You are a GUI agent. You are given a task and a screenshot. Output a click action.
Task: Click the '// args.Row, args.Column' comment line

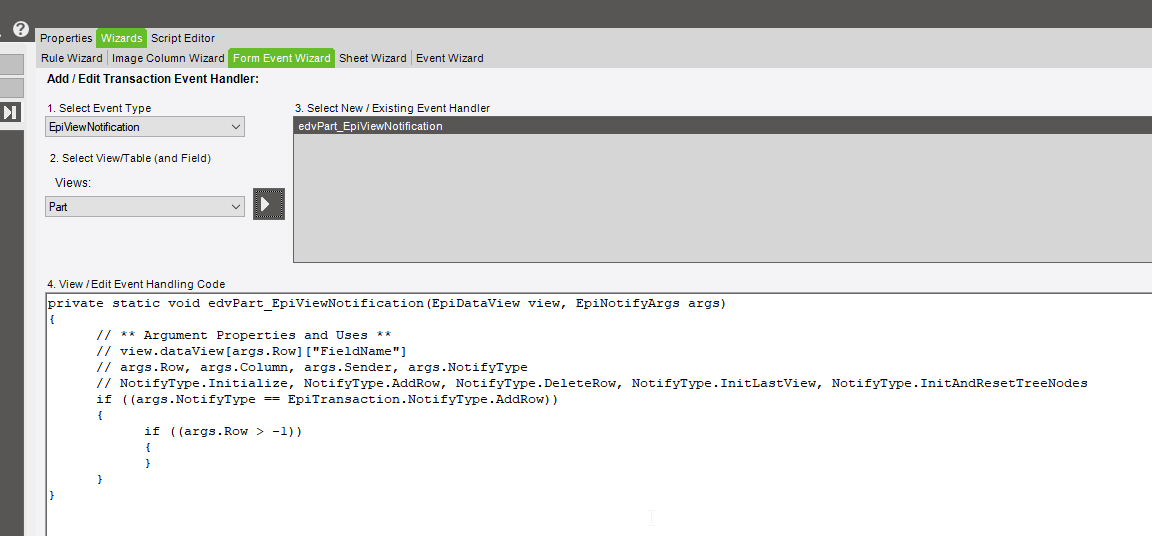[x=312, y=367]
